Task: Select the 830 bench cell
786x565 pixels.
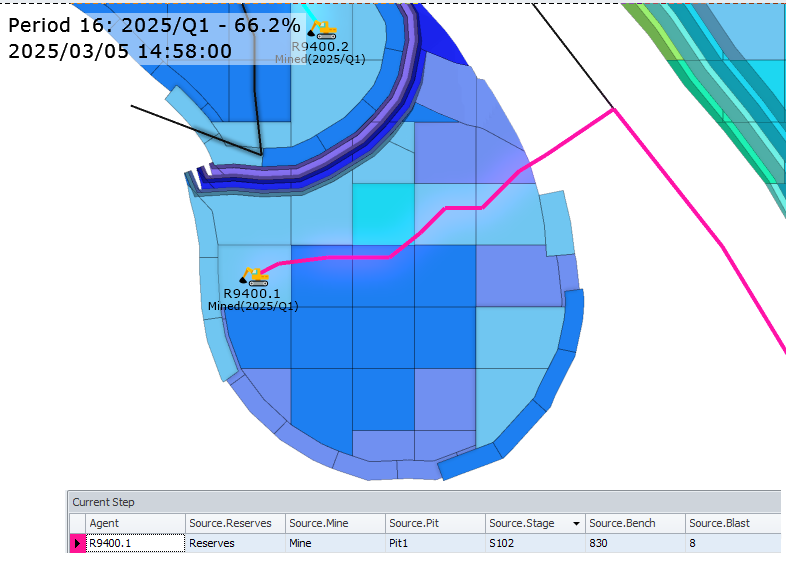Action: (634, 543)
